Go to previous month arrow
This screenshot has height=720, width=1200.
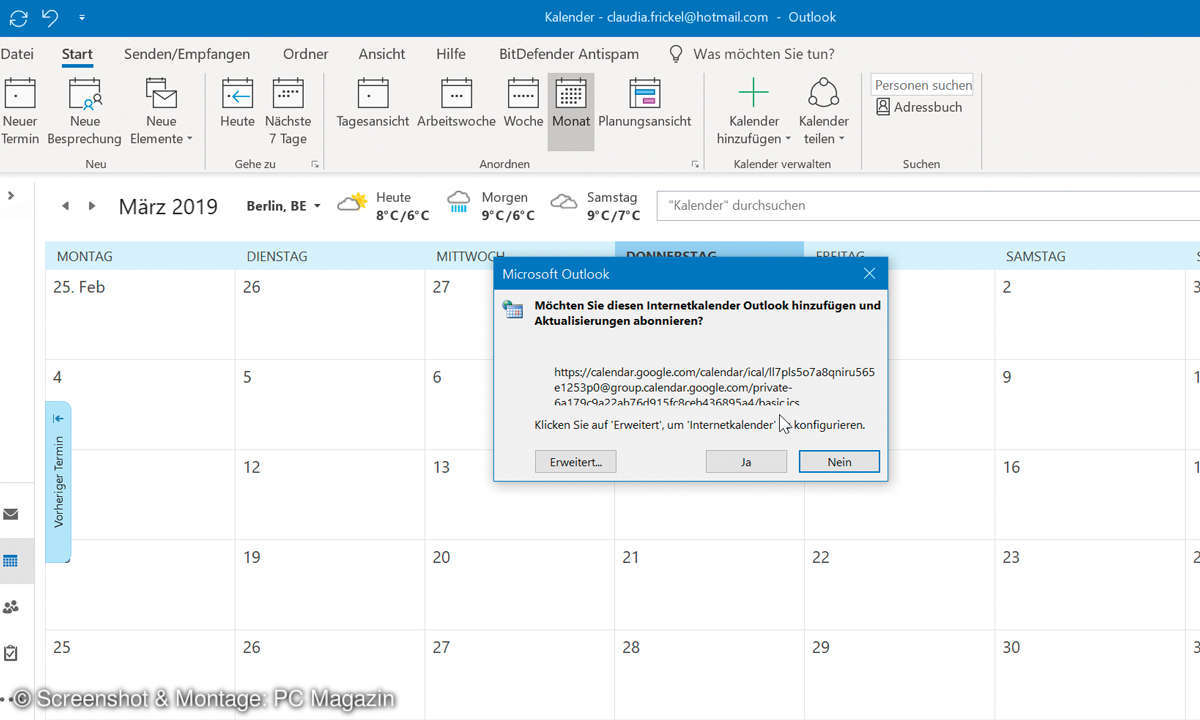pos(65,206)
